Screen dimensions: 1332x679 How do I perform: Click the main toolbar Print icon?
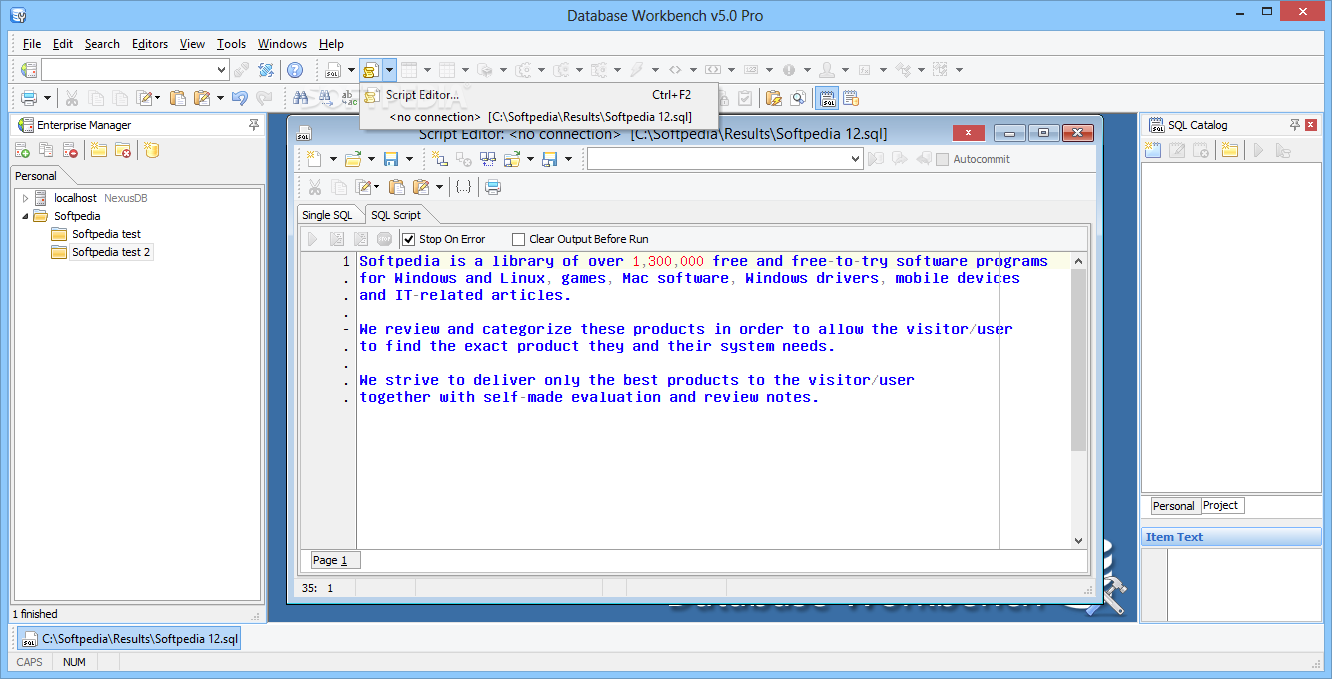tap(29, 98)
